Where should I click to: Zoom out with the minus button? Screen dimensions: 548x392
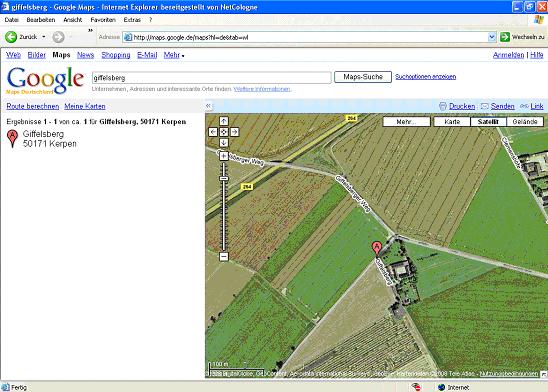tap(224, 256)
